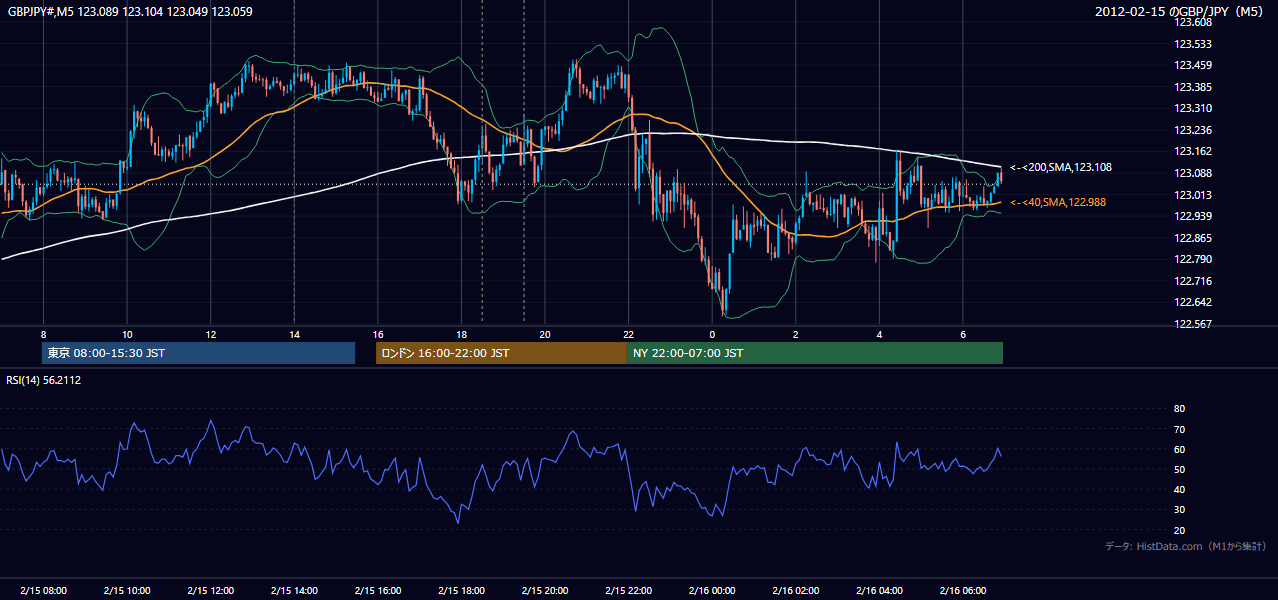Viewport: 1278px width, 600px height.
Task: Click price axis value 122.642
Action: (1192, 303)
